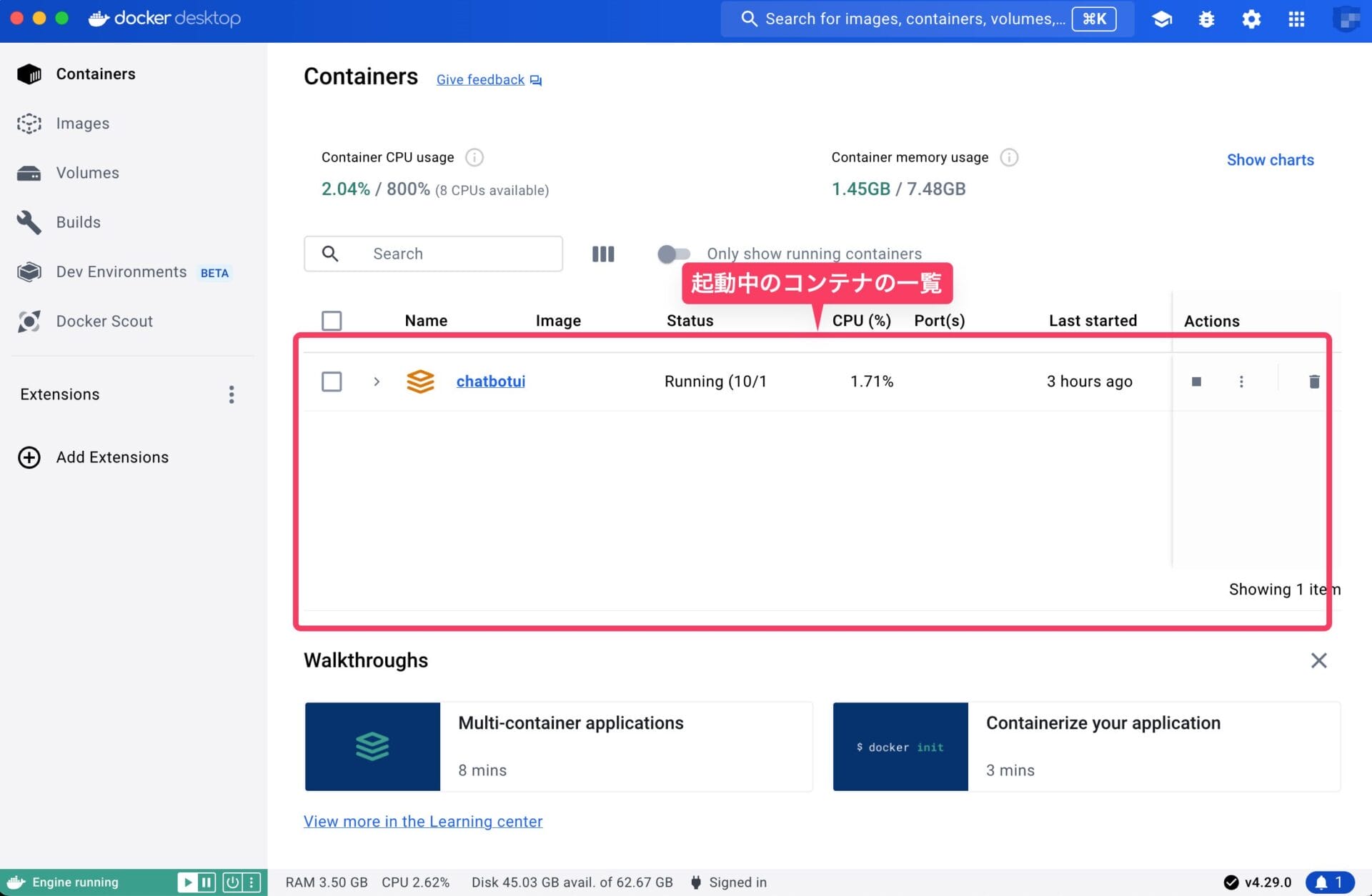Open Volumes section in sidebar

point(87,173)
